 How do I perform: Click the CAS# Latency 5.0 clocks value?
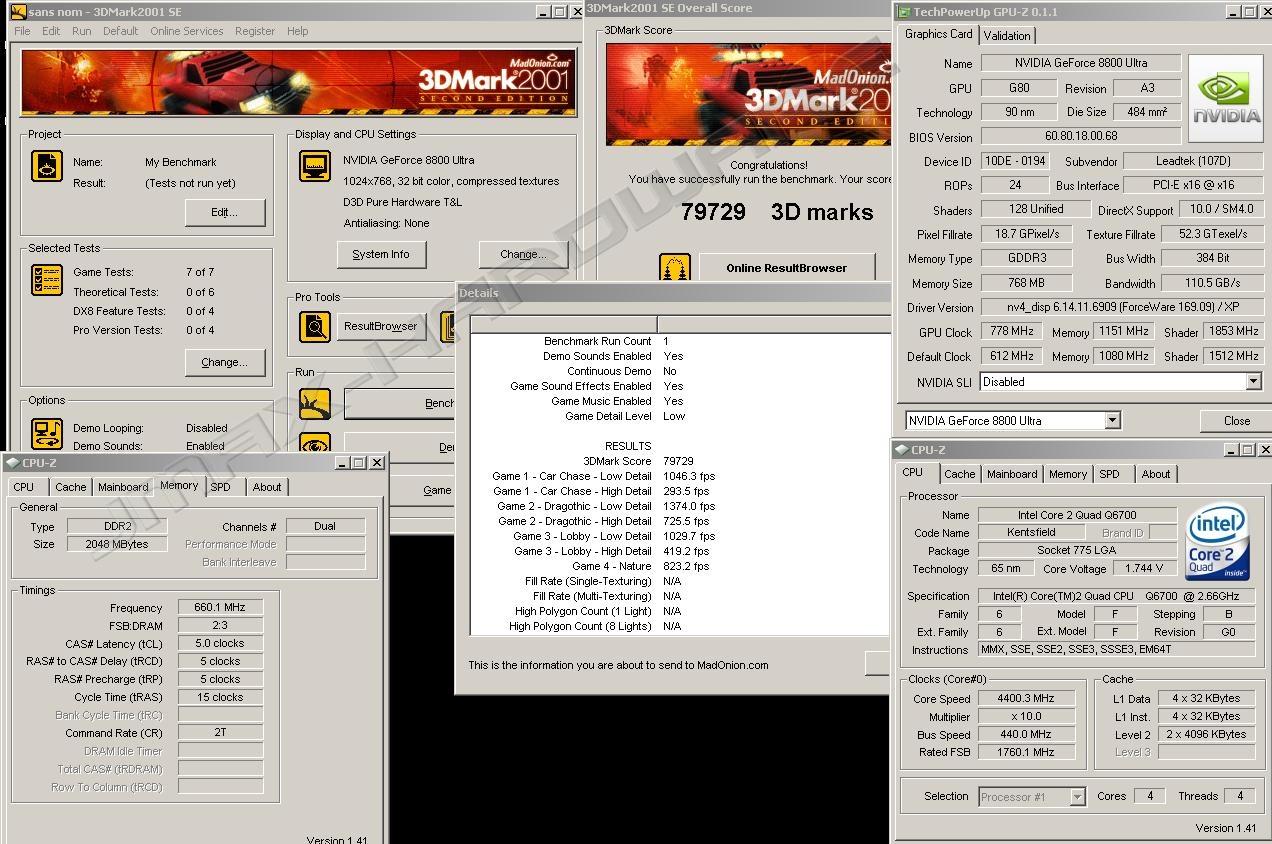pos(220,643)
